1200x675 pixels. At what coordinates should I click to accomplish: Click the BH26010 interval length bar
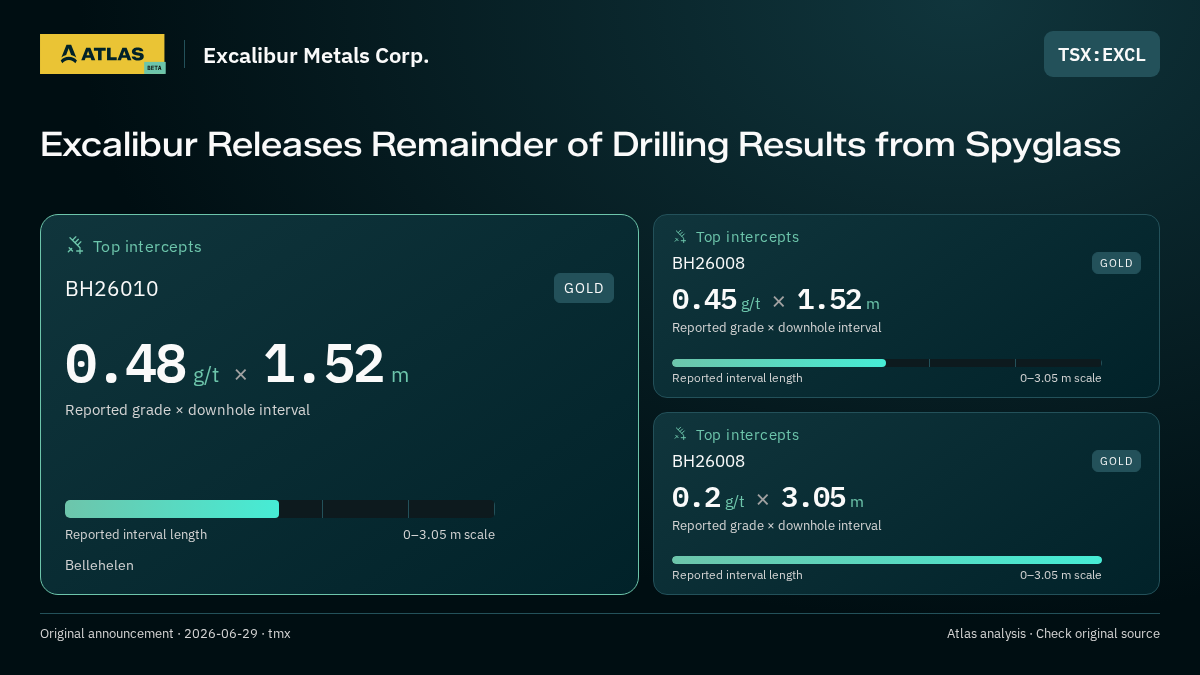280,509
